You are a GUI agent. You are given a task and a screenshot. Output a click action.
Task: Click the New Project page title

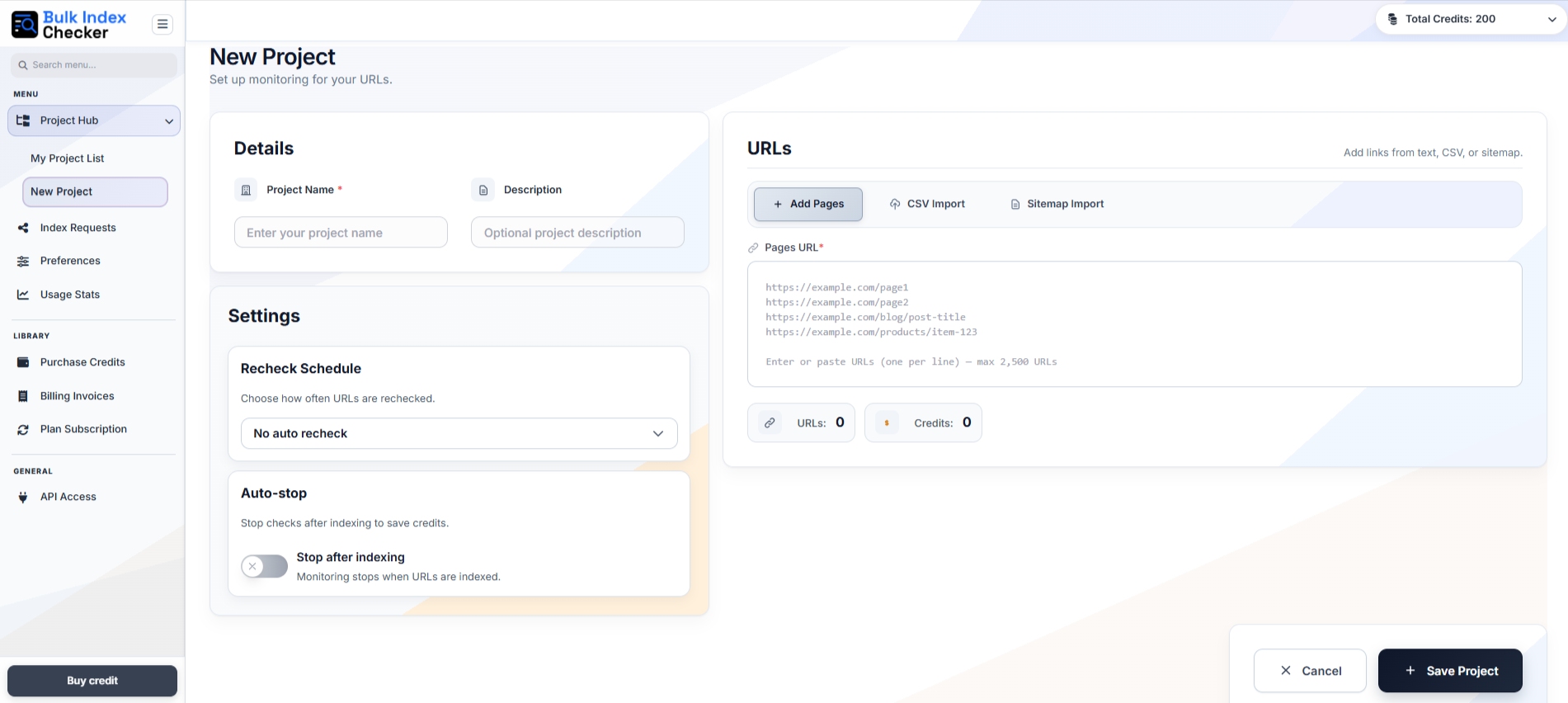click(272, 57)
